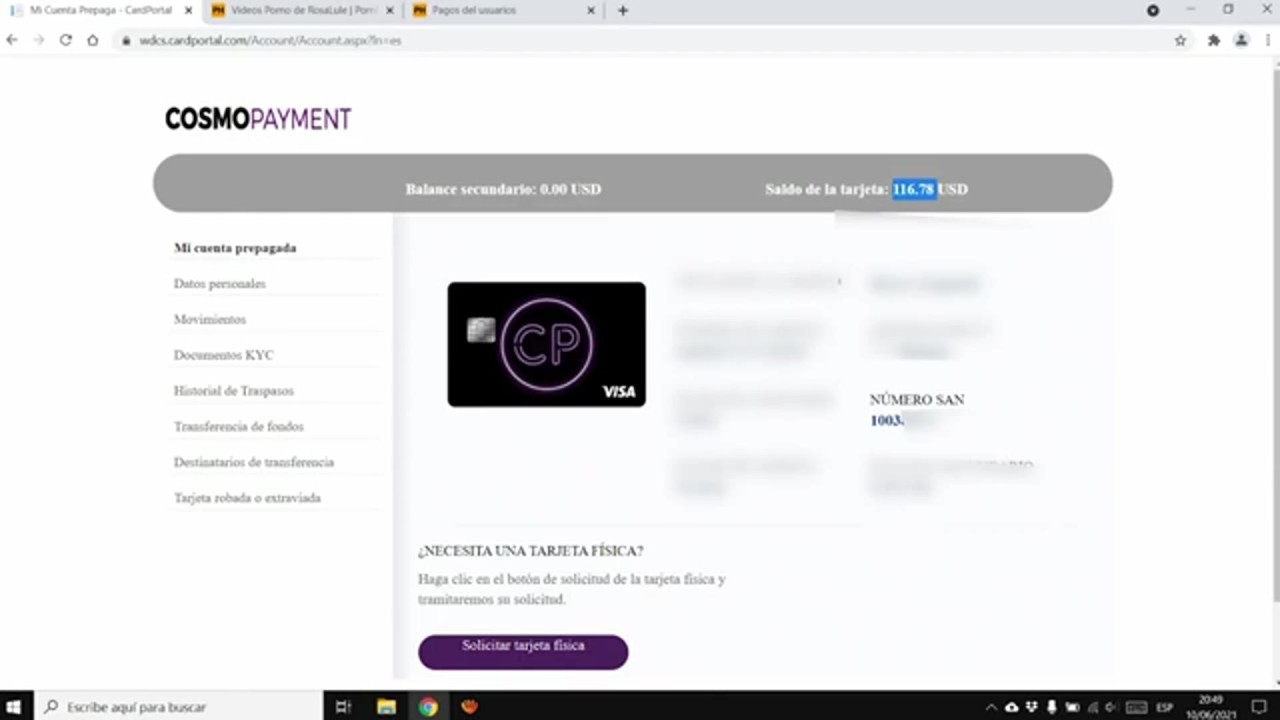Go to Transferencia de fondos
The height and width of the screenshot is (720, 1280).
[x=238, y=427]
